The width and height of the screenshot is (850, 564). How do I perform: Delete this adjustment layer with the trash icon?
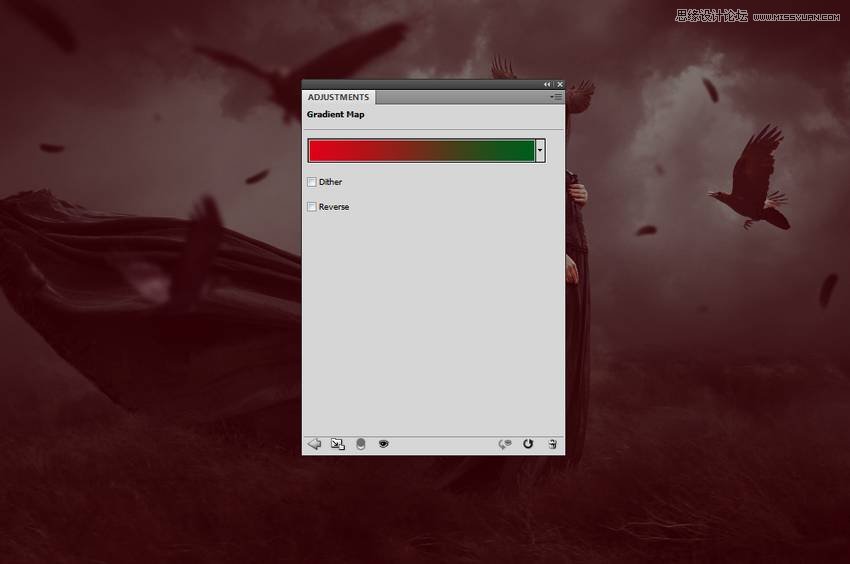pos(552,444)
